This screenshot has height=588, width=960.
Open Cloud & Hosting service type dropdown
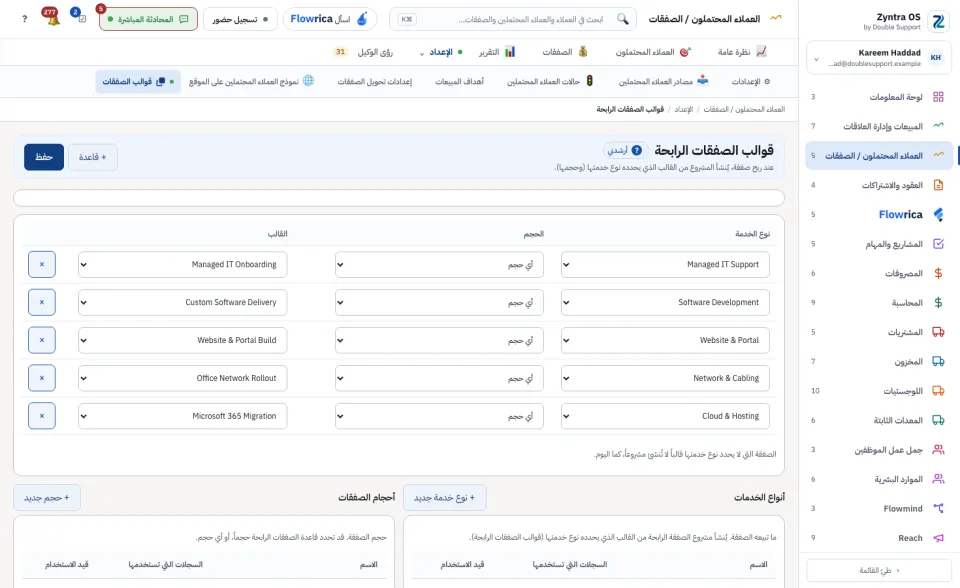[665, 416]
